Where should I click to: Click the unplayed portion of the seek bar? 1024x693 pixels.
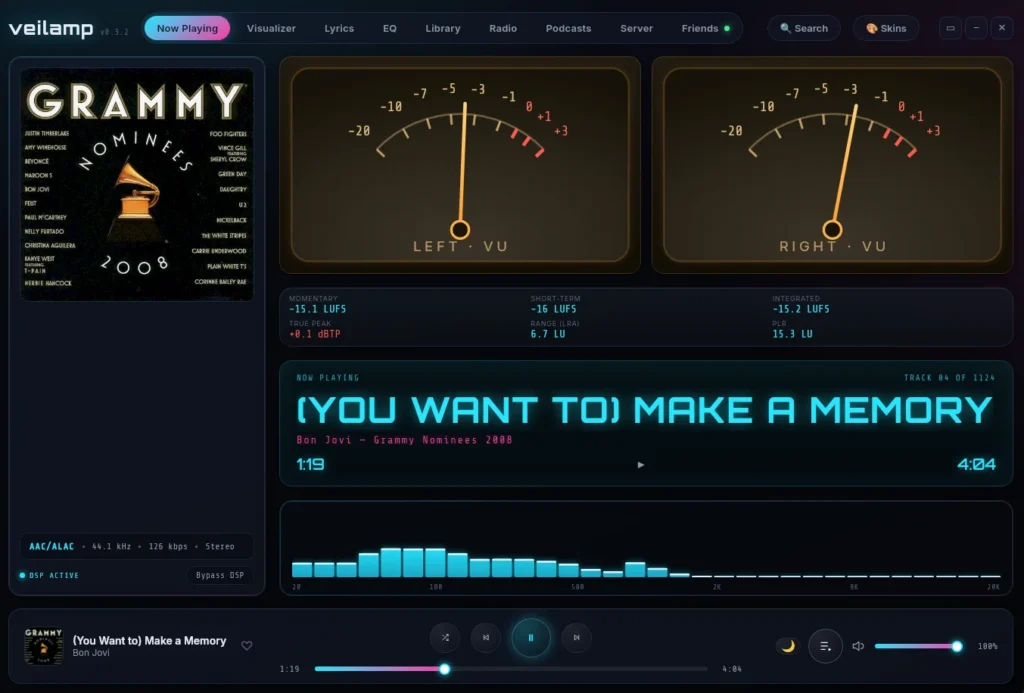[x=579, y=669]
